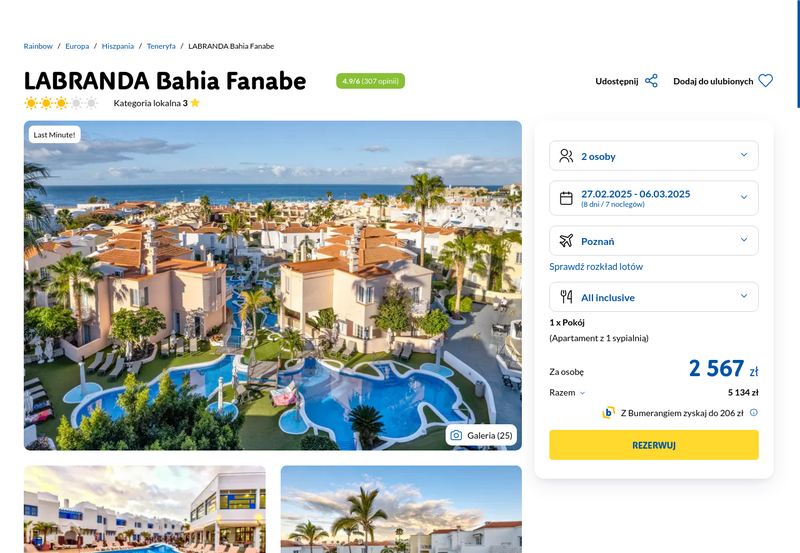Viewport: 800px width, 553px height.
Task: Click the heart icon to add to favorites
Action: (765, 81)
